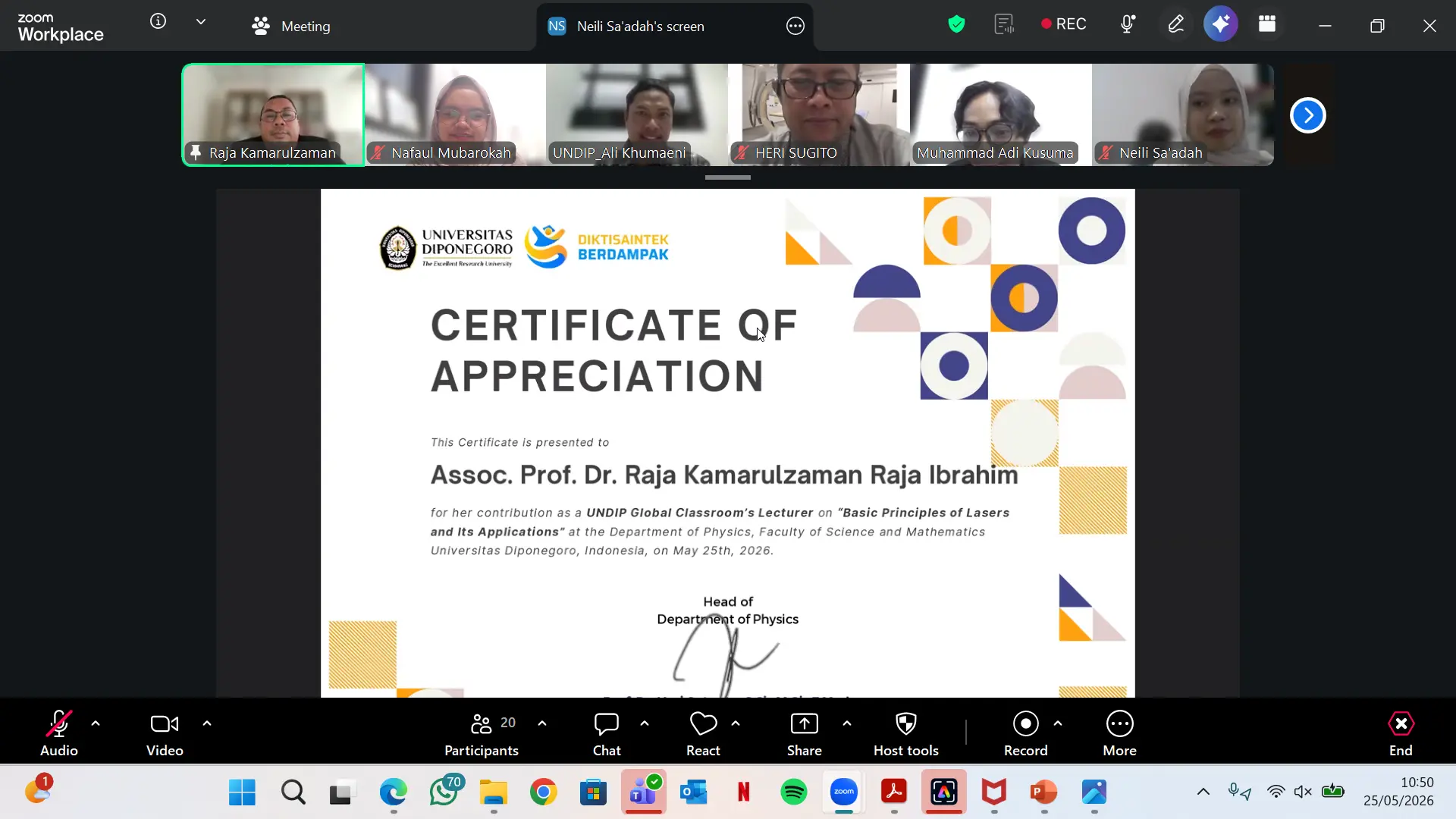Click the red End button

pos(1401,734)
